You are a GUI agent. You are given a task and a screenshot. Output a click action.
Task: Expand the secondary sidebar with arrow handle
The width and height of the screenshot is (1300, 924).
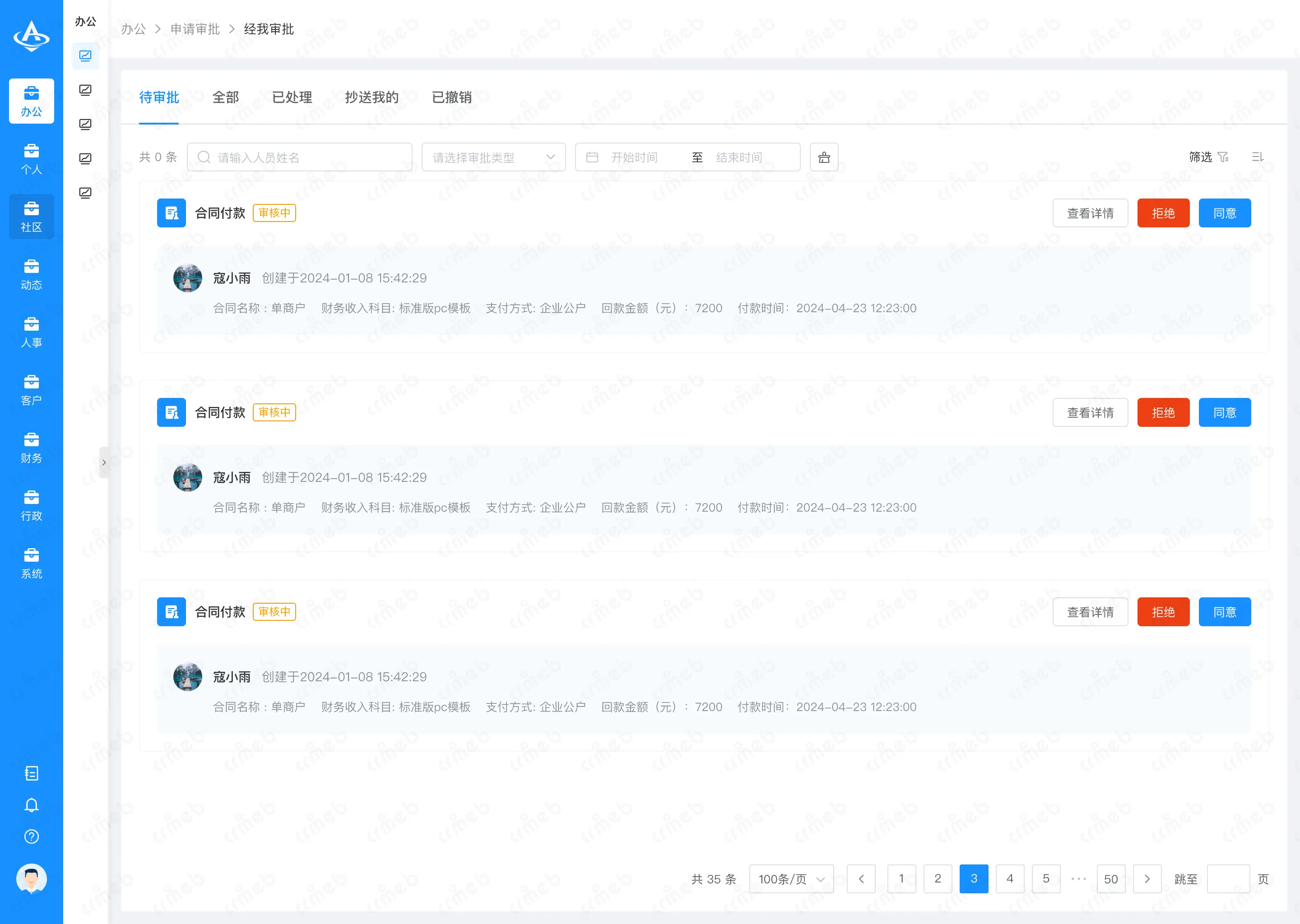click(103, 462)
